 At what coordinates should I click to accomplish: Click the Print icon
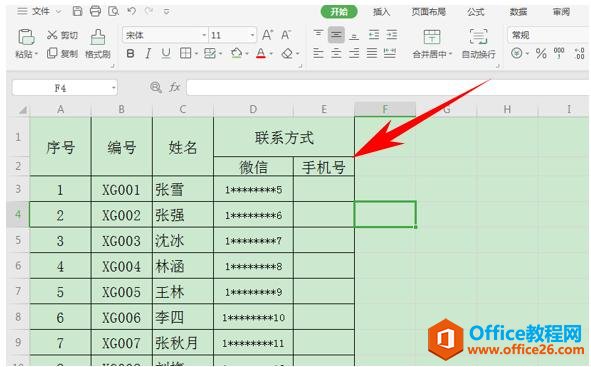click(95, 11)
